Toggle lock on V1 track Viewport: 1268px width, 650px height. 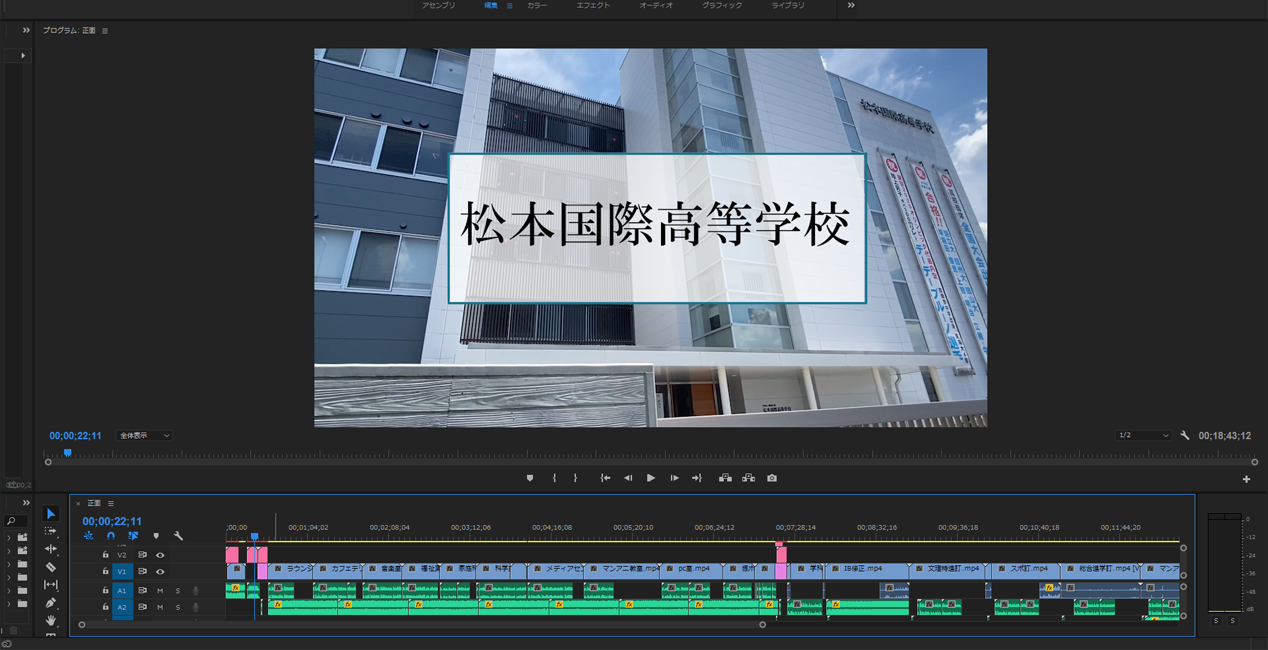(105, 572)
